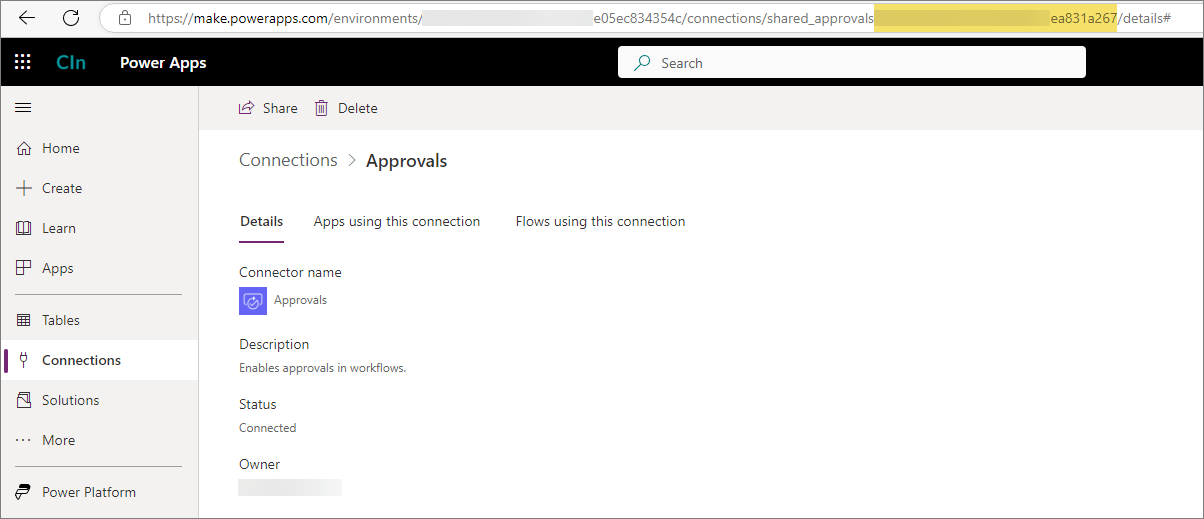Click the Solutions icon in sidebar

25,400
